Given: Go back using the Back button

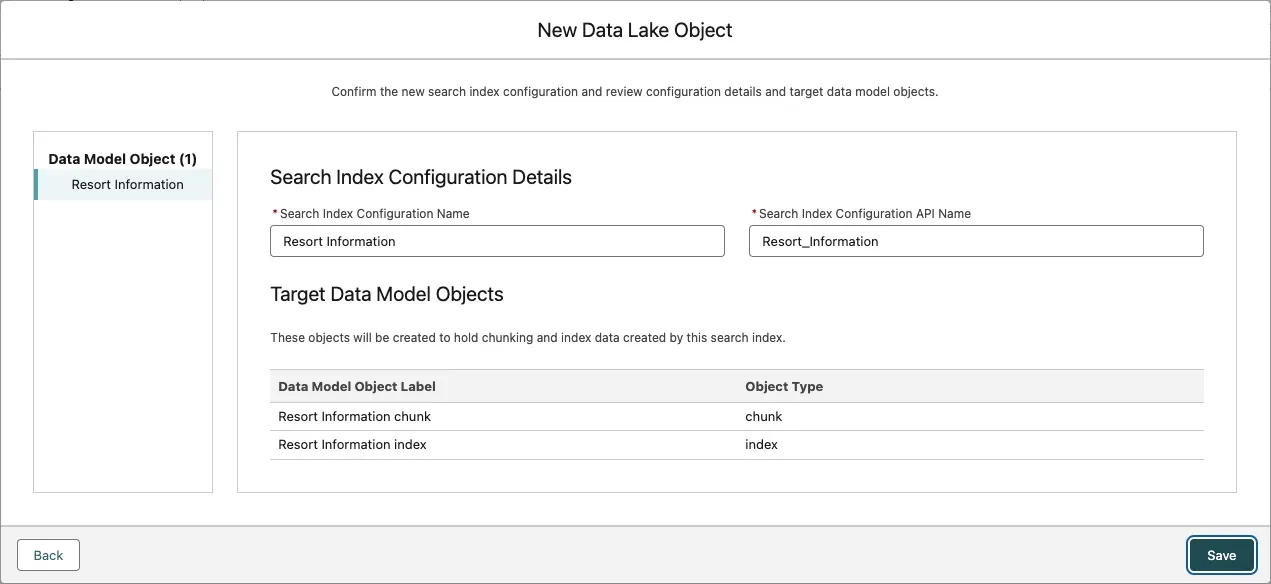Looking at the screenshot, I should pos(48,555).
